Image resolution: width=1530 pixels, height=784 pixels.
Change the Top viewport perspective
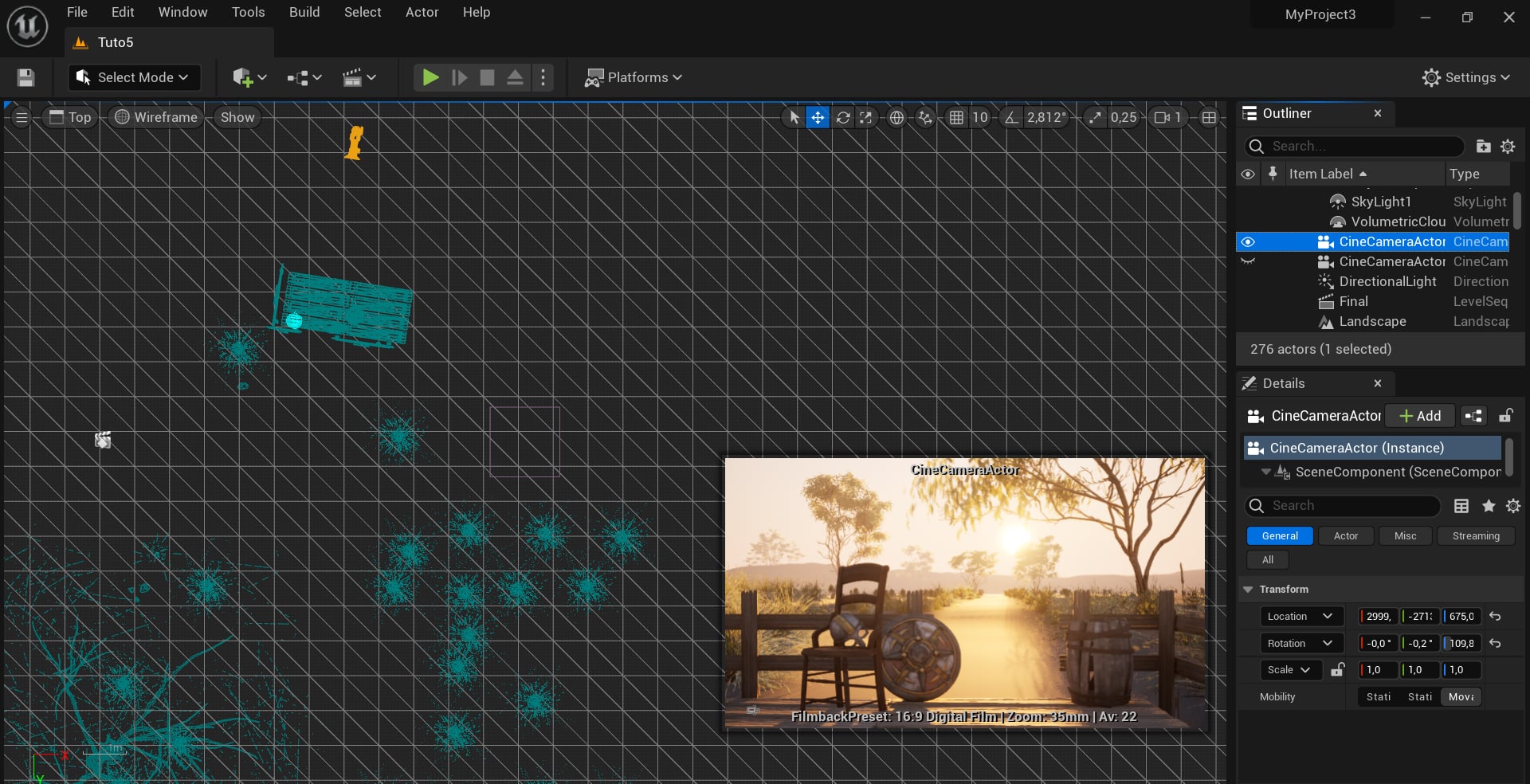70,117
